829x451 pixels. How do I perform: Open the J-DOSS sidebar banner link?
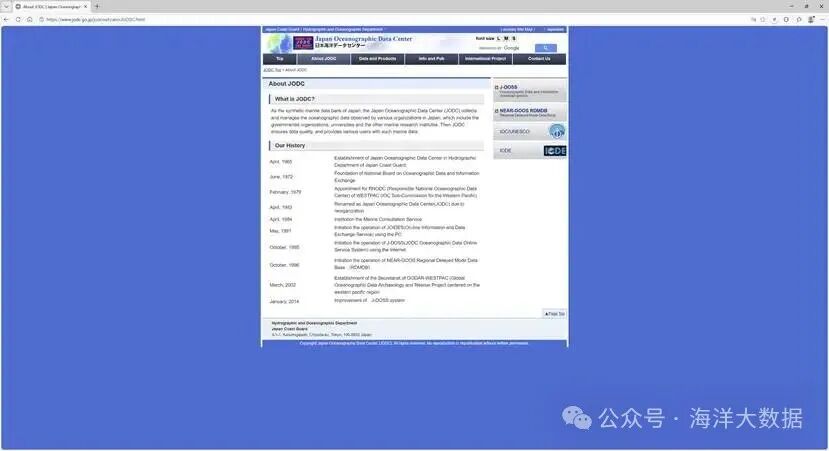(530, 90)
